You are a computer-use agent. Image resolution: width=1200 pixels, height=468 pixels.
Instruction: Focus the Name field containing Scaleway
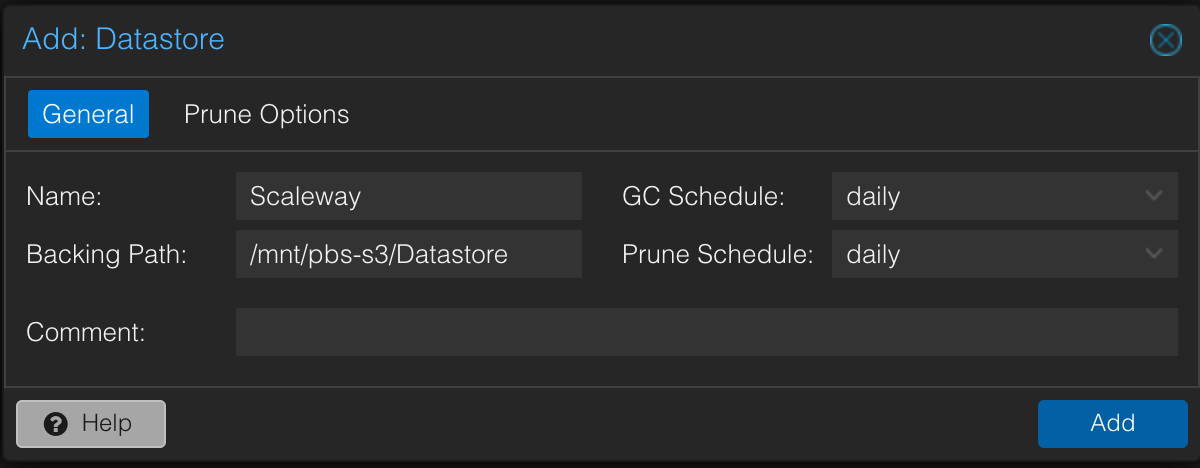click(409, 196)
